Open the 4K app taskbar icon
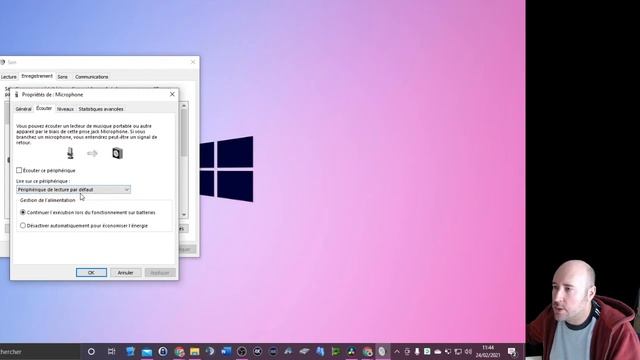 tap(258, 351)
